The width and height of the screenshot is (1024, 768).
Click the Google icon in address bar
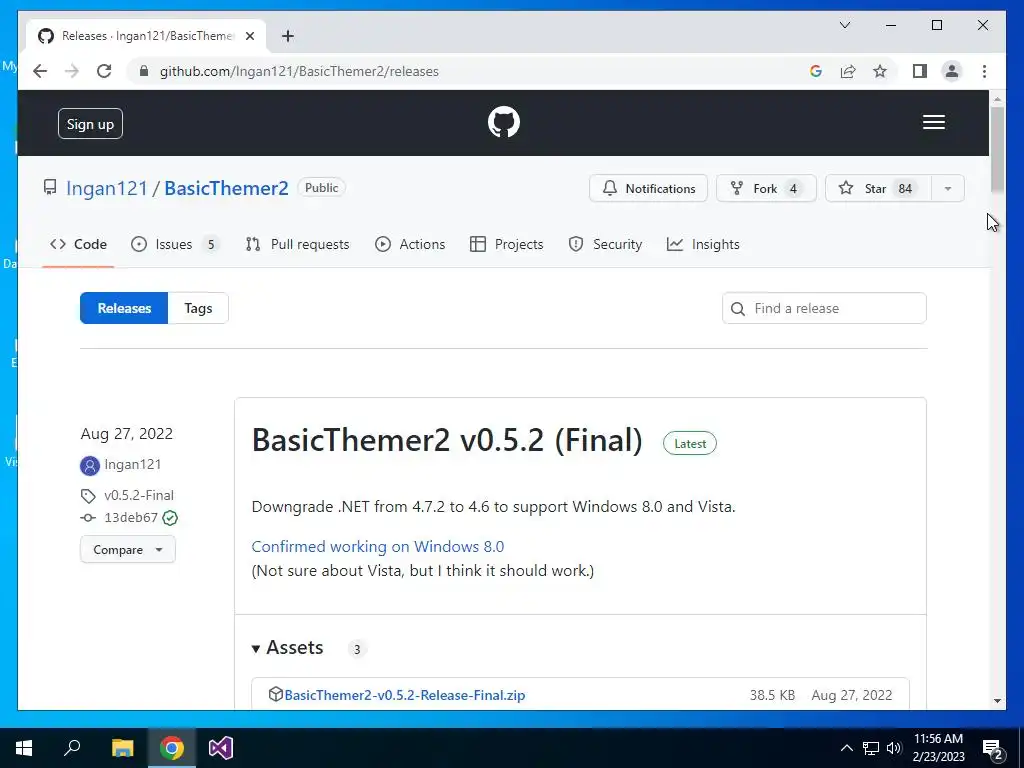[816, 71]
